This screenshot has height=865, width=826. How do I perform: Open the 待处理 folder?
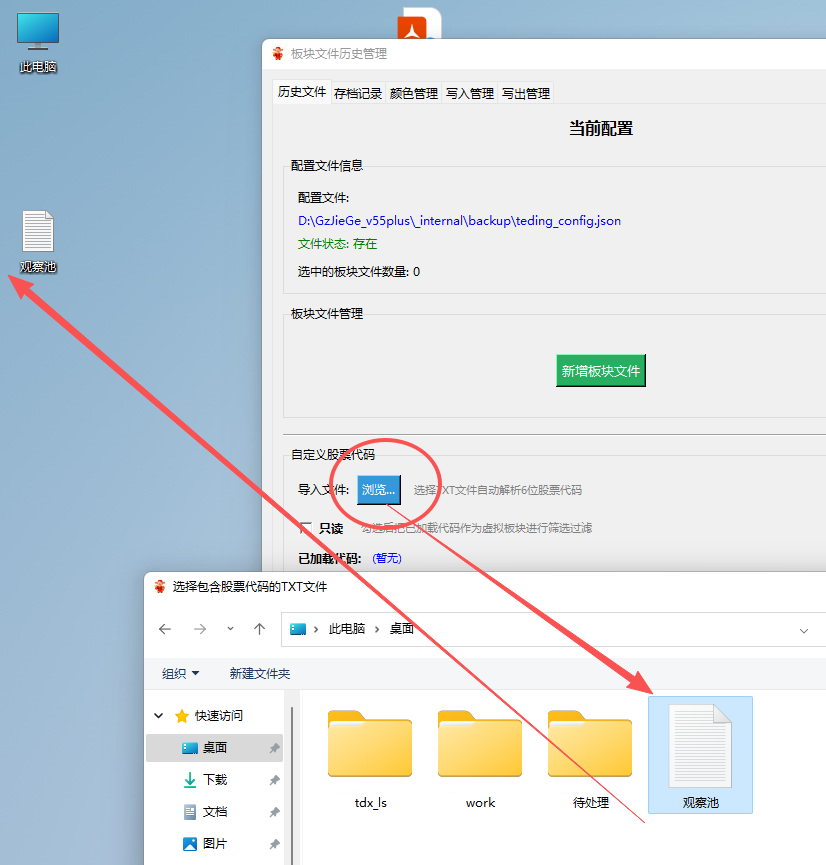[x=590, y=760]
